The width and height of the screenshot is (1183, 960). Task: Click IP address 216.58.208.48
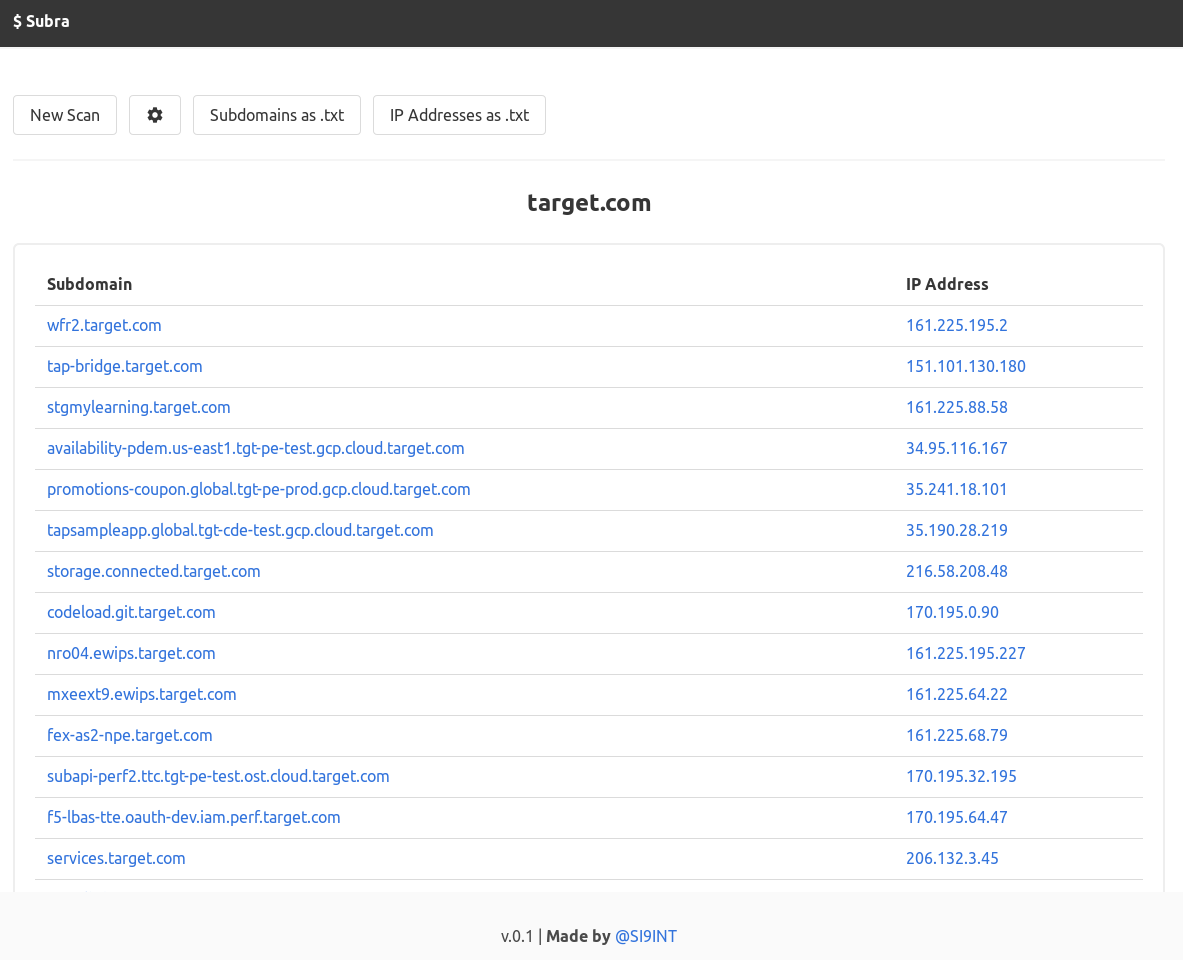pos(957,571)
